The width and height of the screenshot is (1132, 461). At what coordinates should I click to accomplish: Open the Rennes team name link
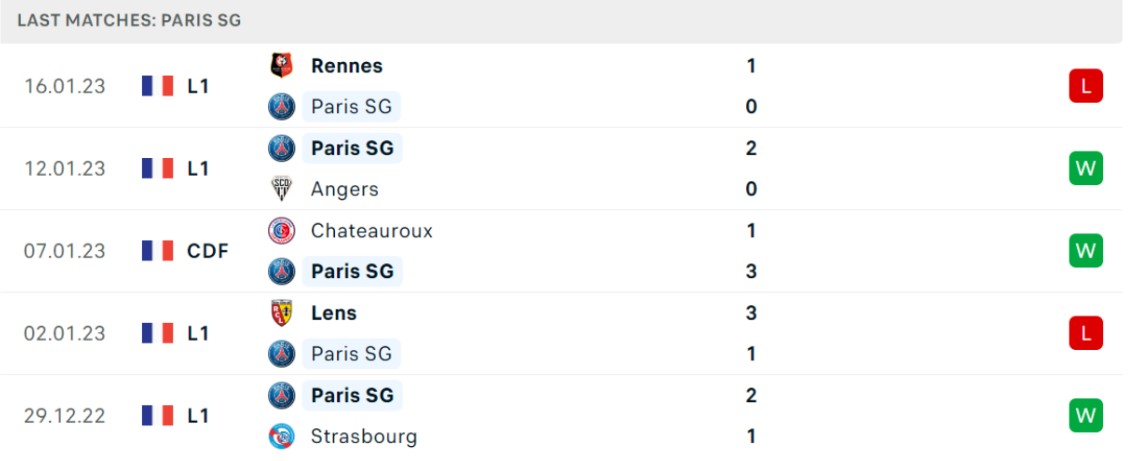coord(347,66)
